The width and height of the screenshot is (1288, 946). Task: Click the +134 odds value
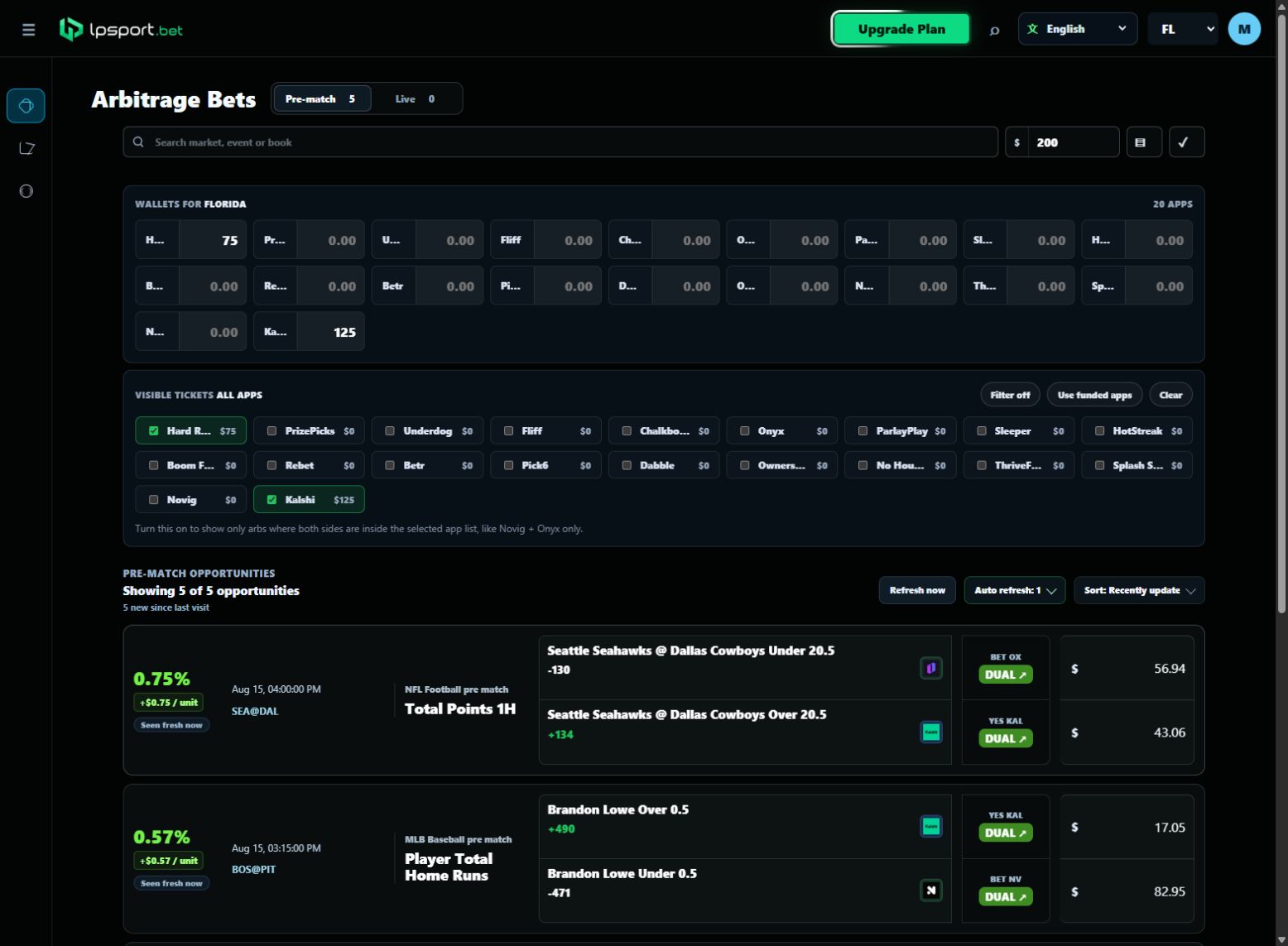click(x=560, y=734)
